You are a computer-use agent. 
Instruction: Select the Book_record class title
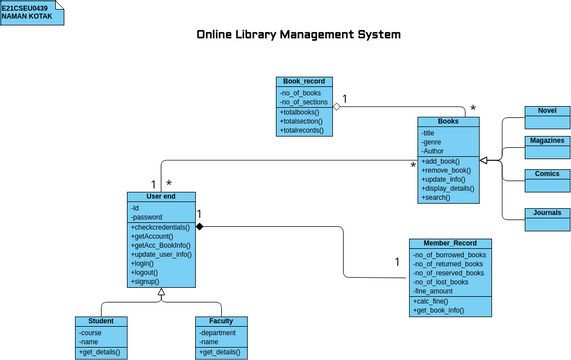tap(304, 81)
